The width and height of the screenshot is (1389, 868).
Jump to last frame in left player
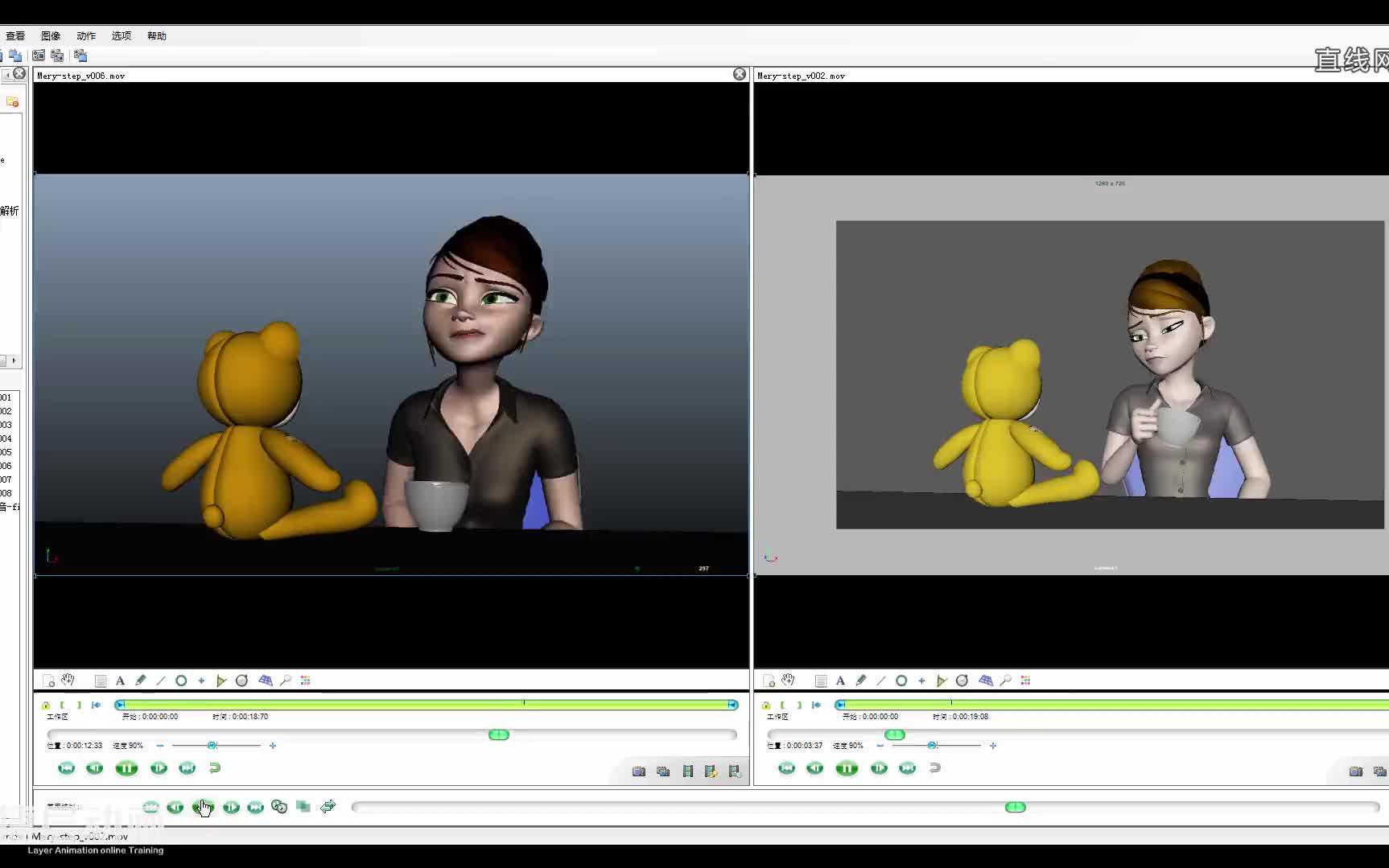[x=188, y=768]
